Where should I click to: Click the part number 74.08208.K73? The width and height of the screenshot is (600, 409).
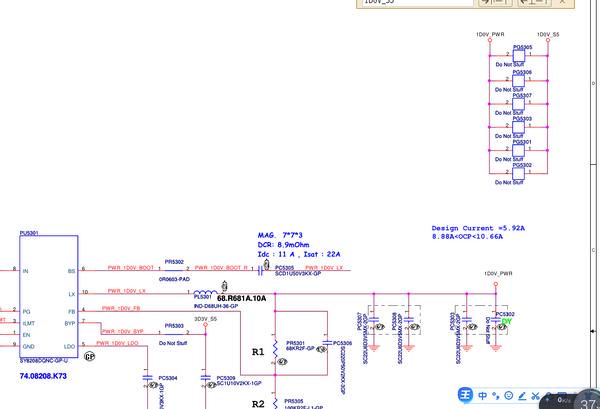(43, 376)
